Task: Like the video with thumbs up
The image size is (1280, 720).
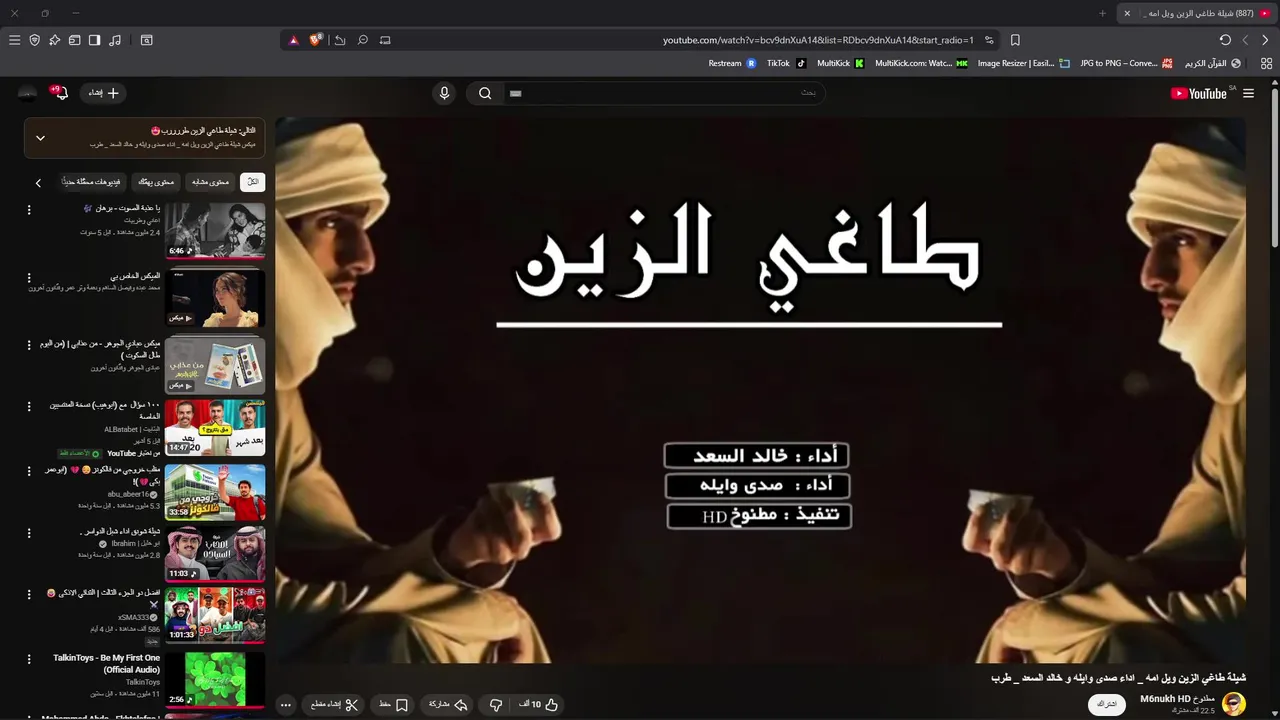Action: 538,704
